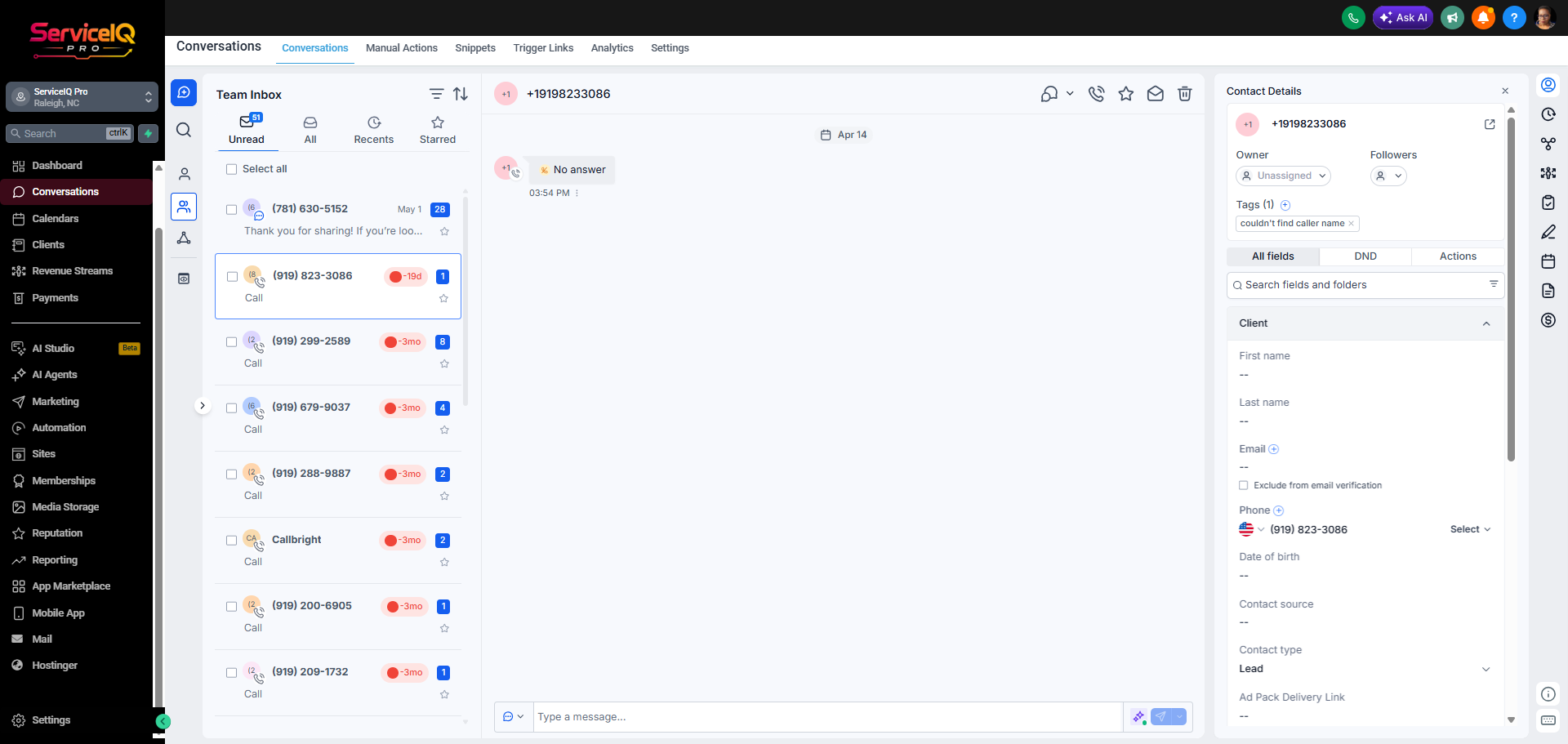Screen dimensions: 1568x744
Task: Open the Unassigned owner dropdown
Action: [1283, 176]
